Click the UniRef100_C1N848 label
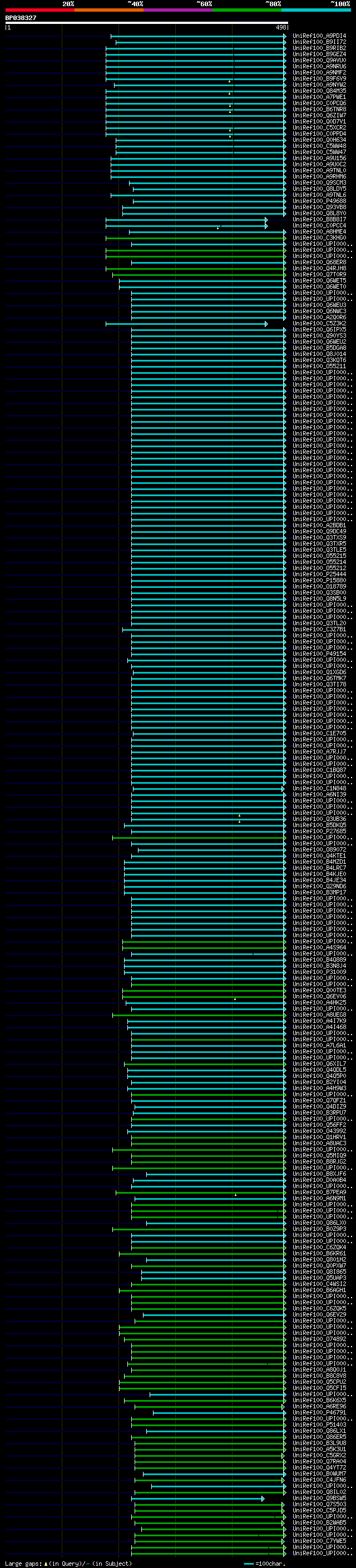 click(x=319, y=789)
